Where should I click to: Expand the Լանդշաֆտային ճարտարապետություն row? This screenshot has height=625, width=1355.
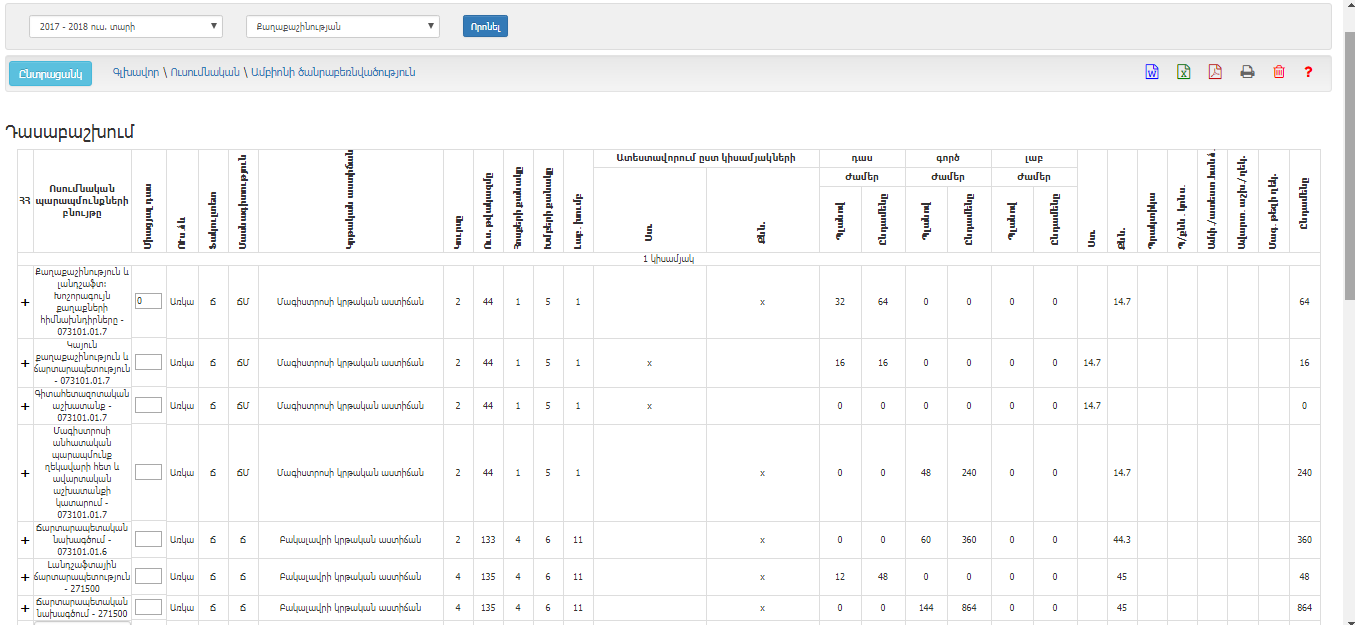(25, 577)
